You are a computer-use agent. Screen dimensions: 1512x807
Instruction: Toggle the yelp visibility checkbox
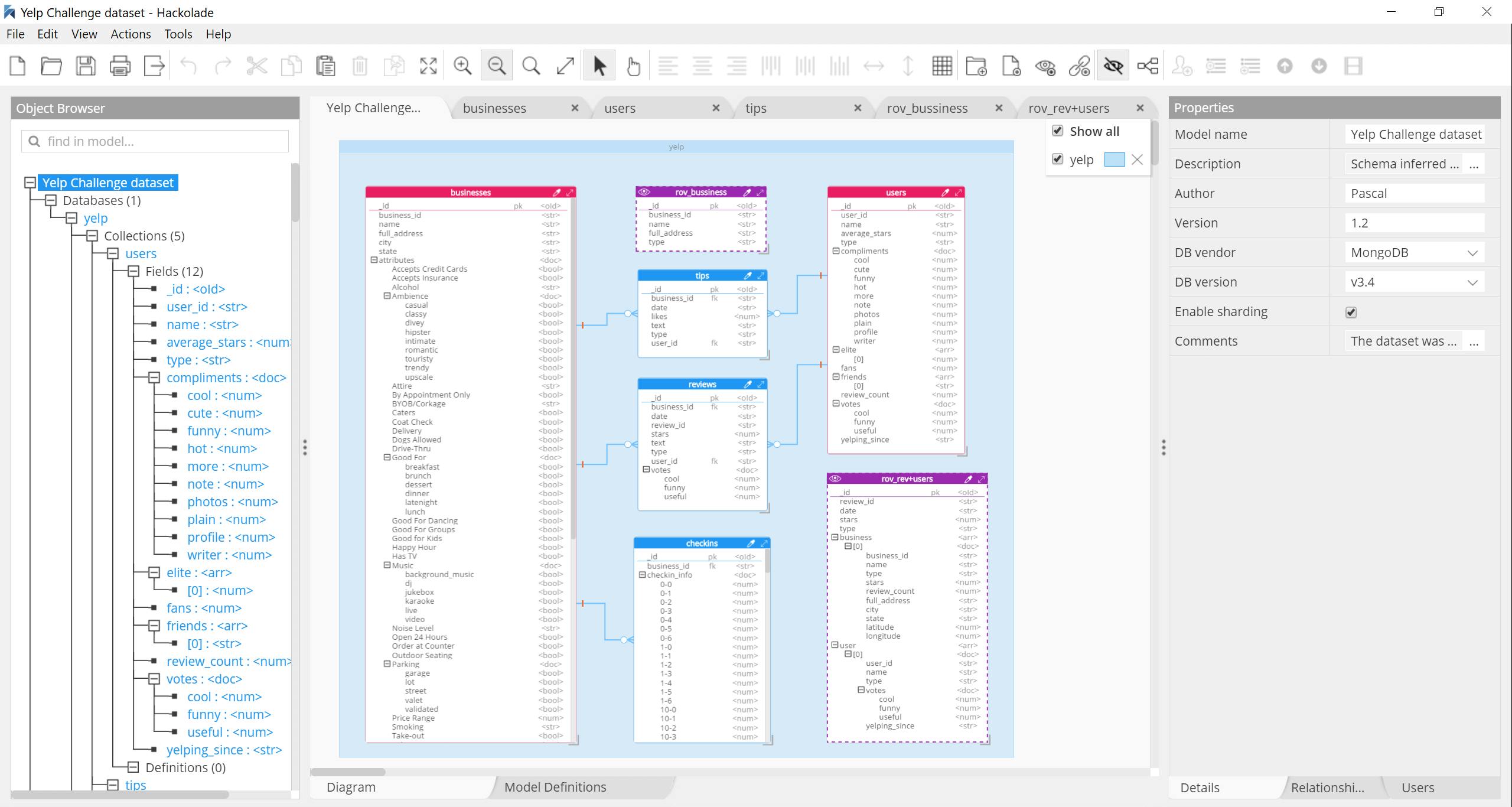pyautogui.click(x=1058, y=159)
